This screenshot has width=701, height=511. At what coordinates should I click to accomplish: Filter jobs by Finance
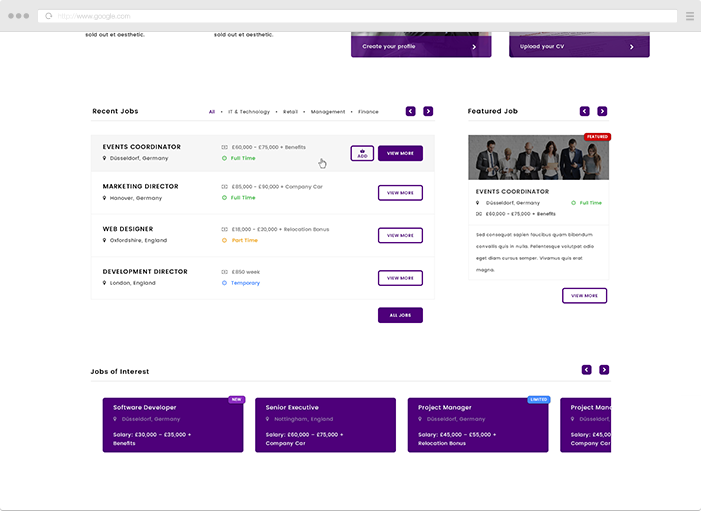click(368, 112)
